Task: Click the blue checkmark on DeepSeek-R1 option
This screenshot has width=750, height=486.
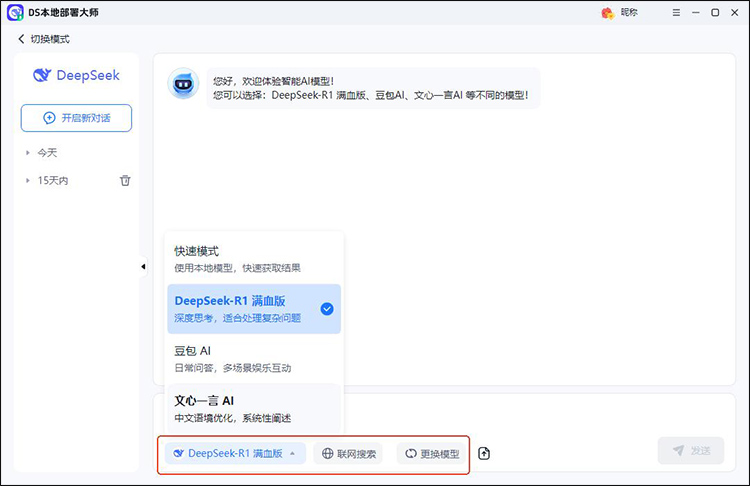Action: click(x=327, y=309)
